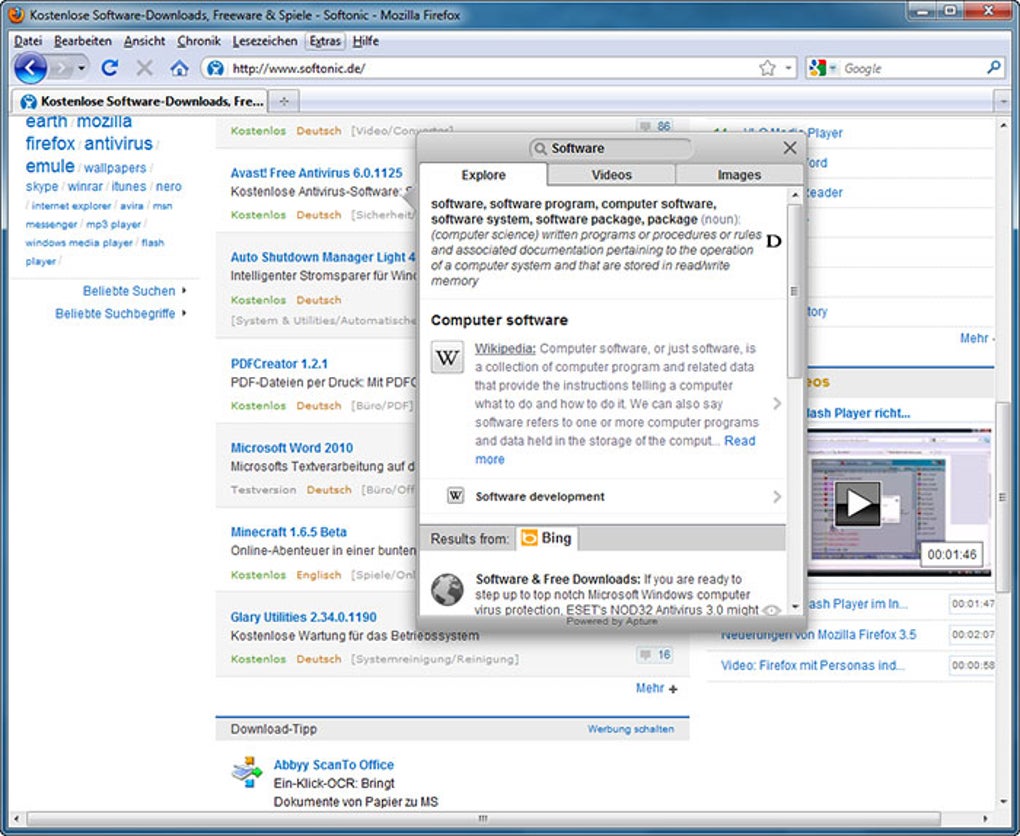Click the Abbyy ScanTo Office icon
The width and height of the screenshot is (1020, 836).
247,772
